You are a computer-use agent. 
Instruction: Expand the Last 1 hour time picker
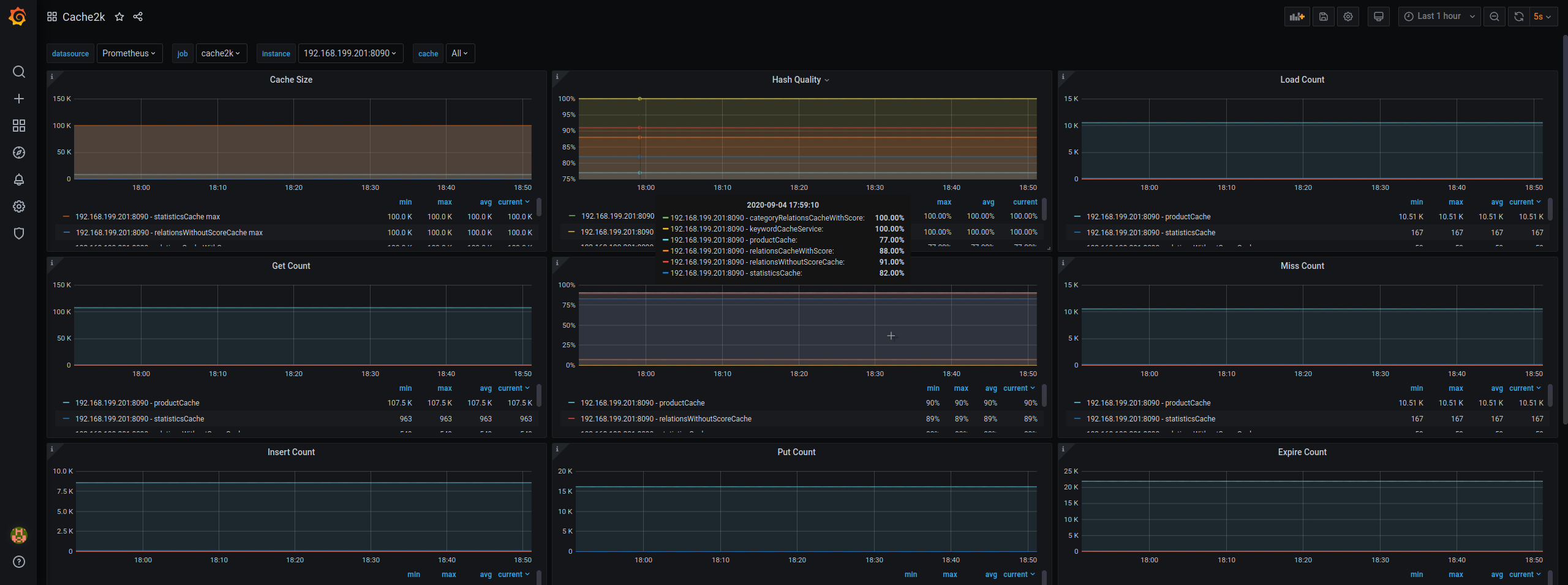tap(1439, 17)
